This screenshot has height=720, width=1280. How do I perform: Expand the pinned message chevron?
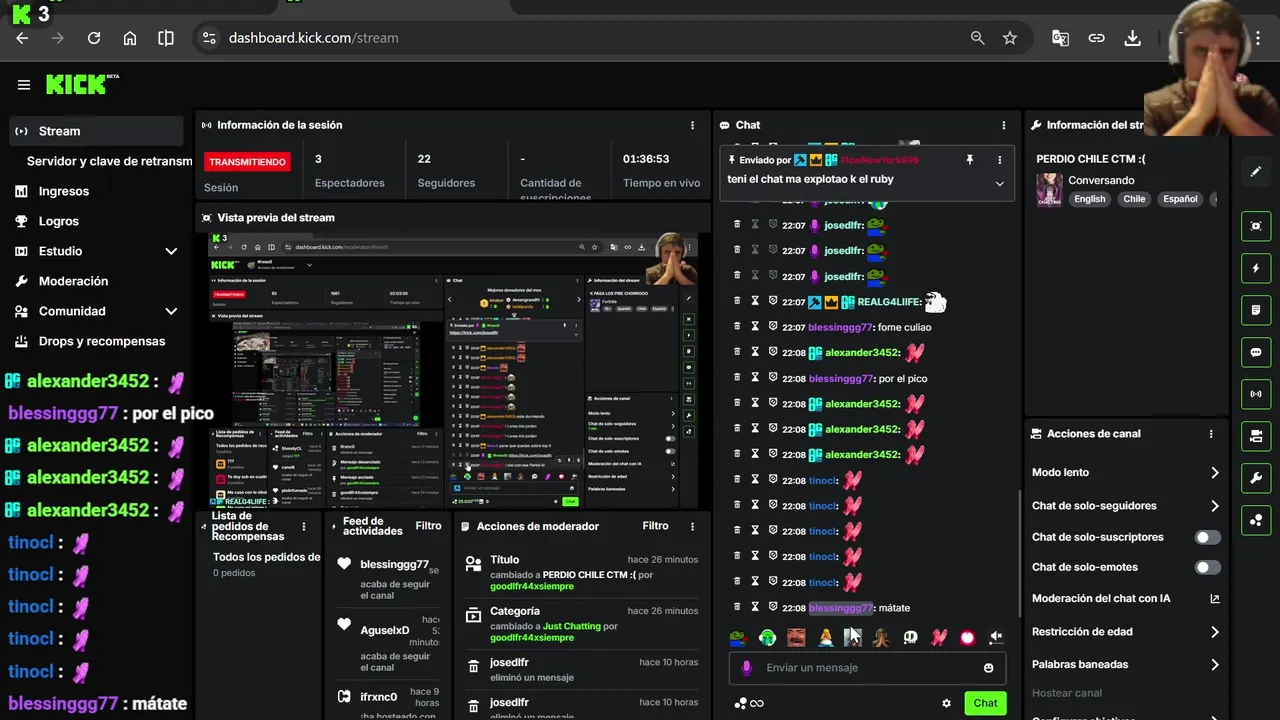(999, 183)
